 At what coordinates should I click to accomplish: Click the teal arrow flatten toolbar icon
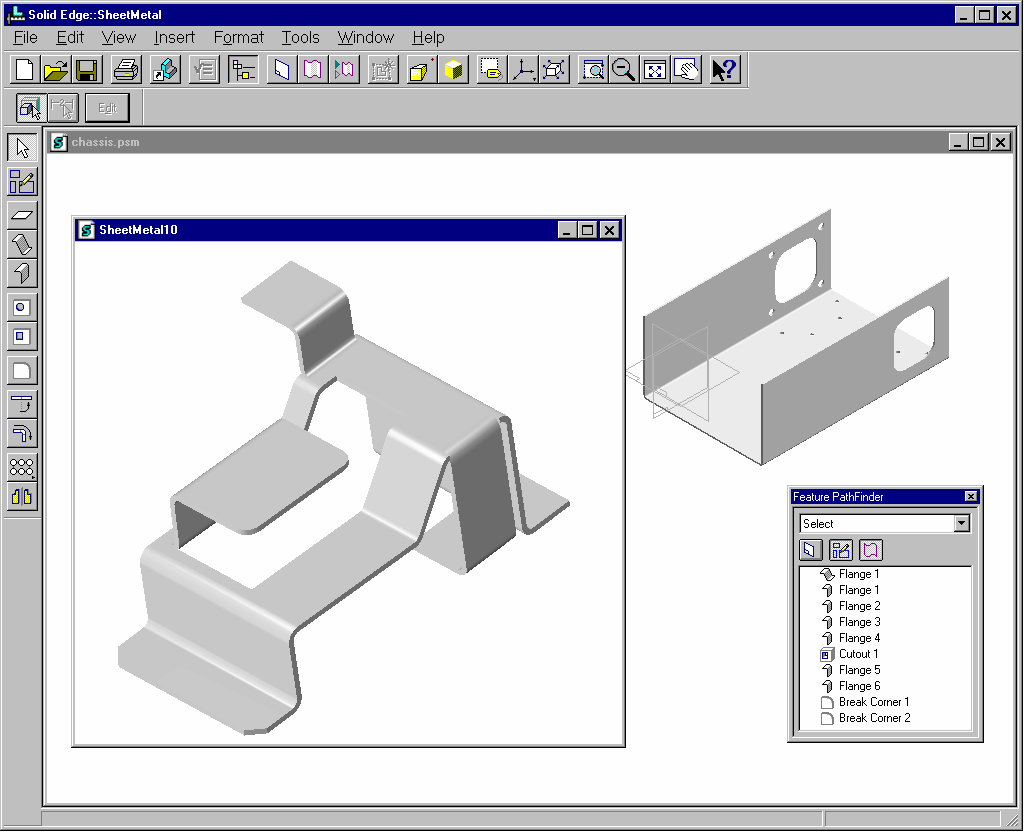pyautogui.click(x=344, y=70)
